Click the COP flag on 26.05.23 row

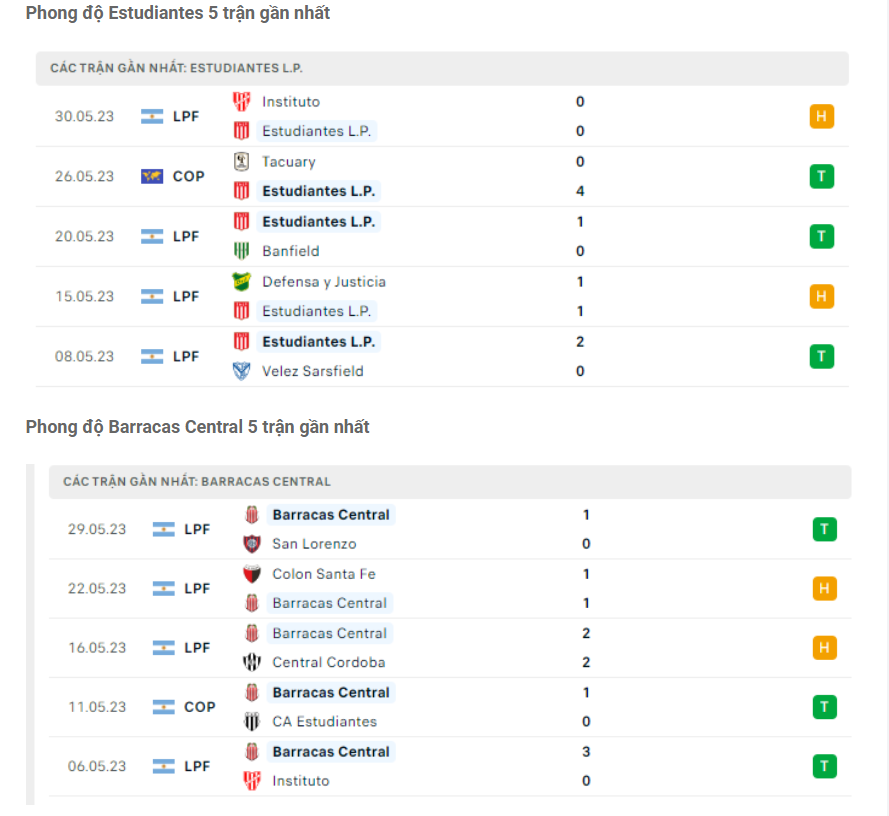click(x=152, y=176)
